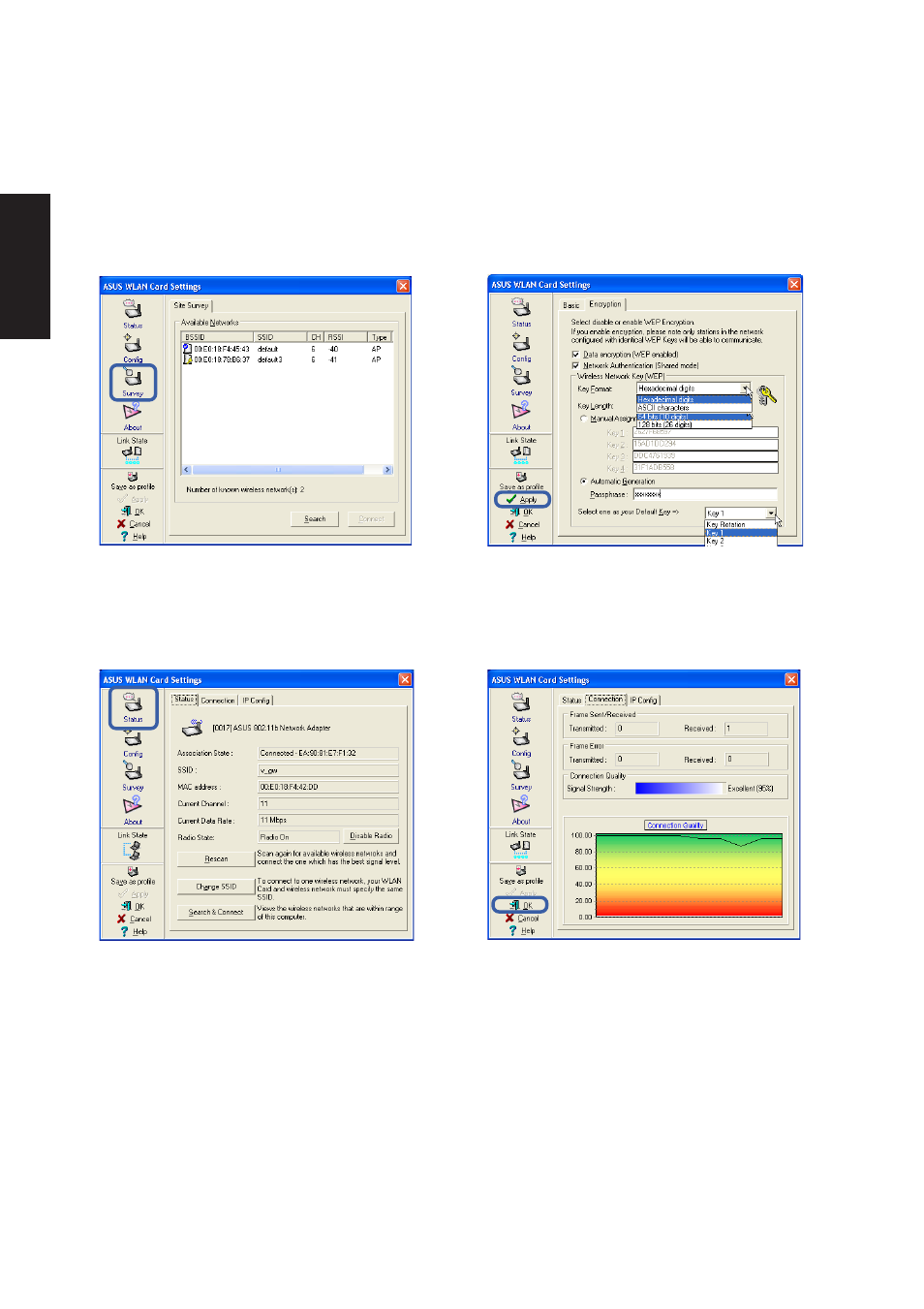Image resolution: width=924 pixels, height=1309 pixels.
Task: Click Save as profile in Site Survey window
Action: [132, 481]
